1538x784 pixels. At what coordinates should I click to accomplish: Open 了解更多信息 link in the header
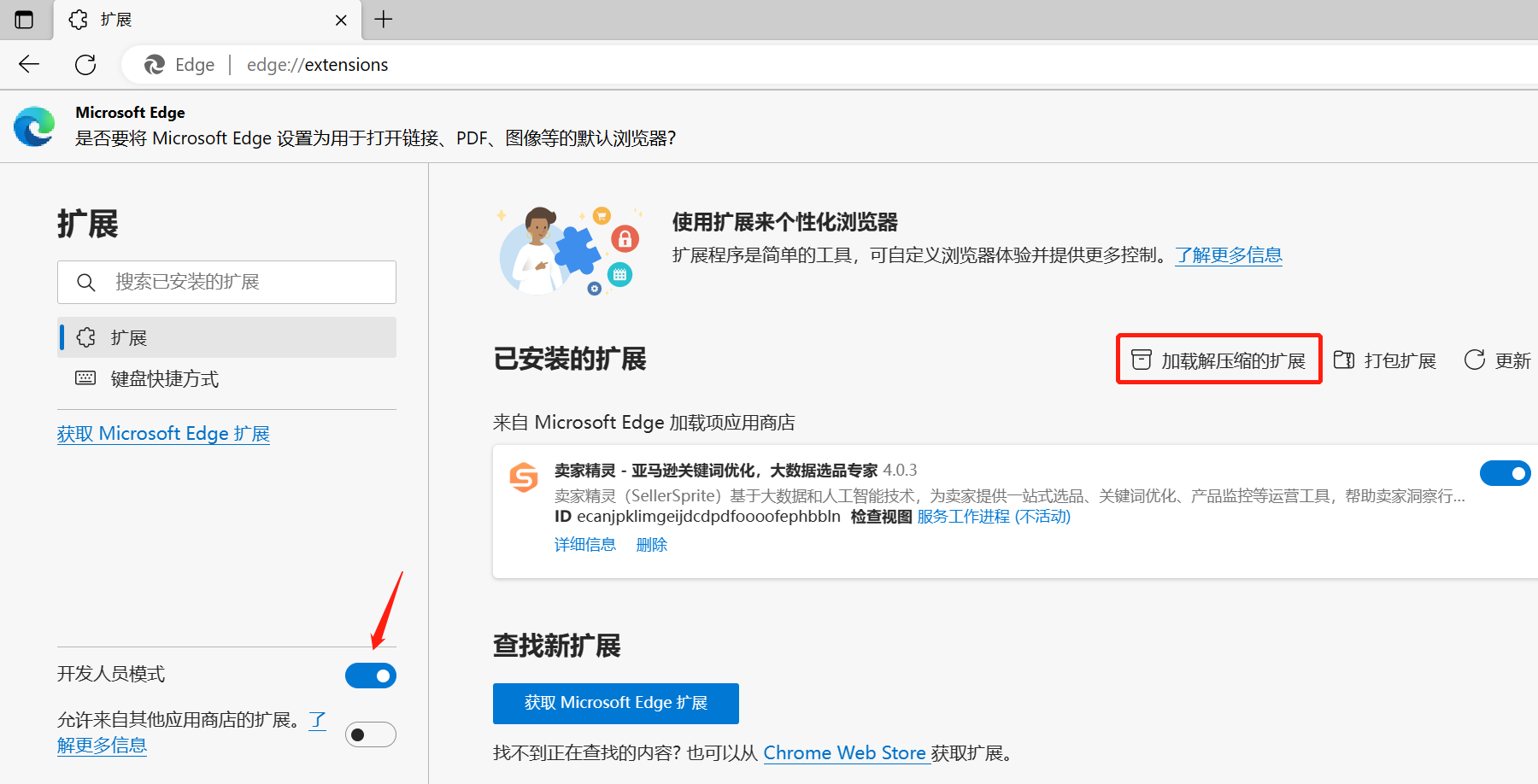point(1229,255)
